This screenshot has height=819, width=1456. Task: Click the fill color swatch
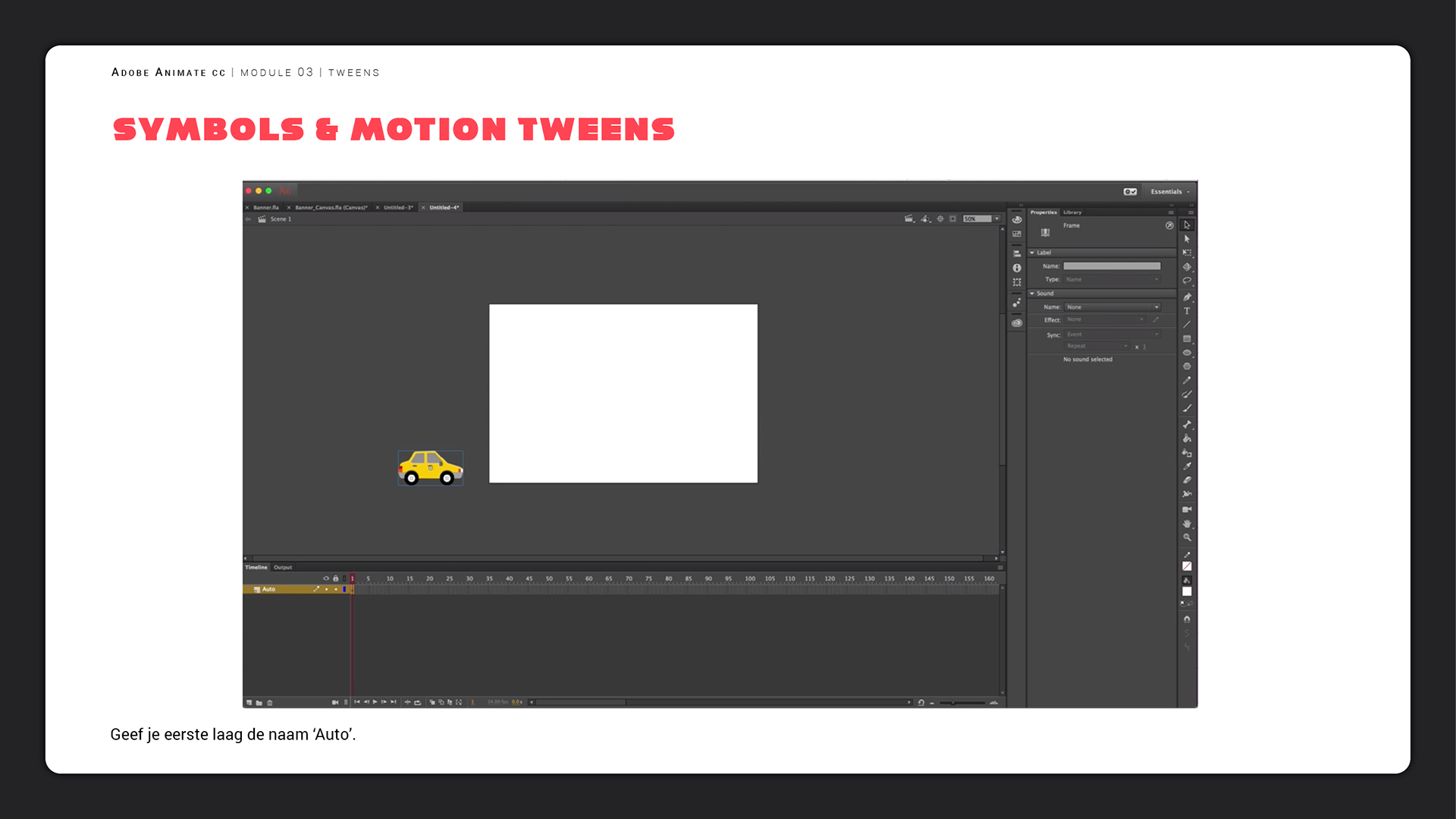pos(1187,591)
